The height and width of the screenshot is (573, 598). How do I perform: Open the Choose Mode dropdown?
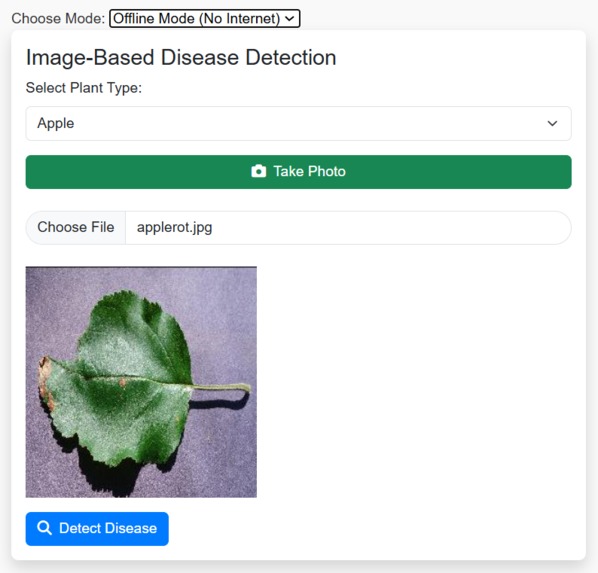tap(205, 19)
